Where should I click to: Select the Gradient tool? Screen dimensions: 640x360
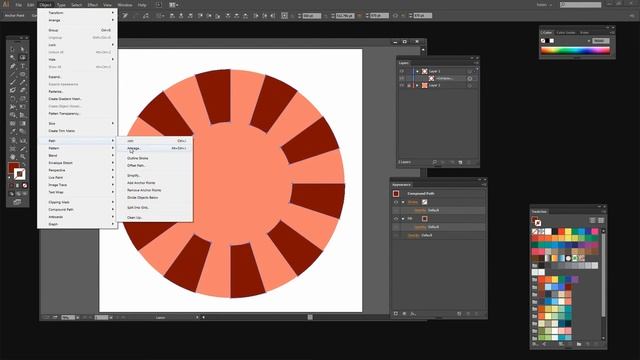click(x=23, y=124)
